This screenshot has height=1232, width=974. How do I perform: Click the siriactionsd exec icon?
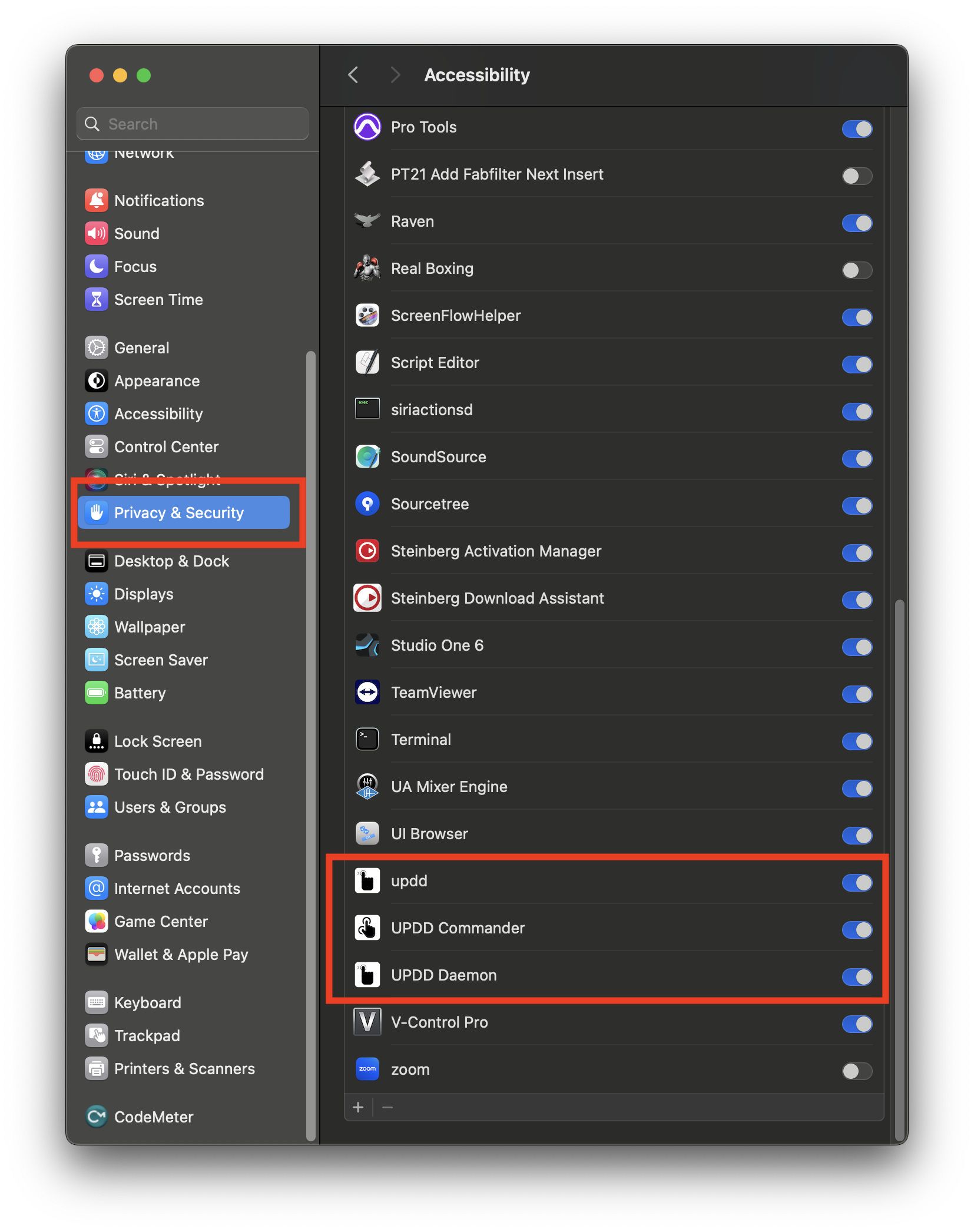tap(367, 409)
